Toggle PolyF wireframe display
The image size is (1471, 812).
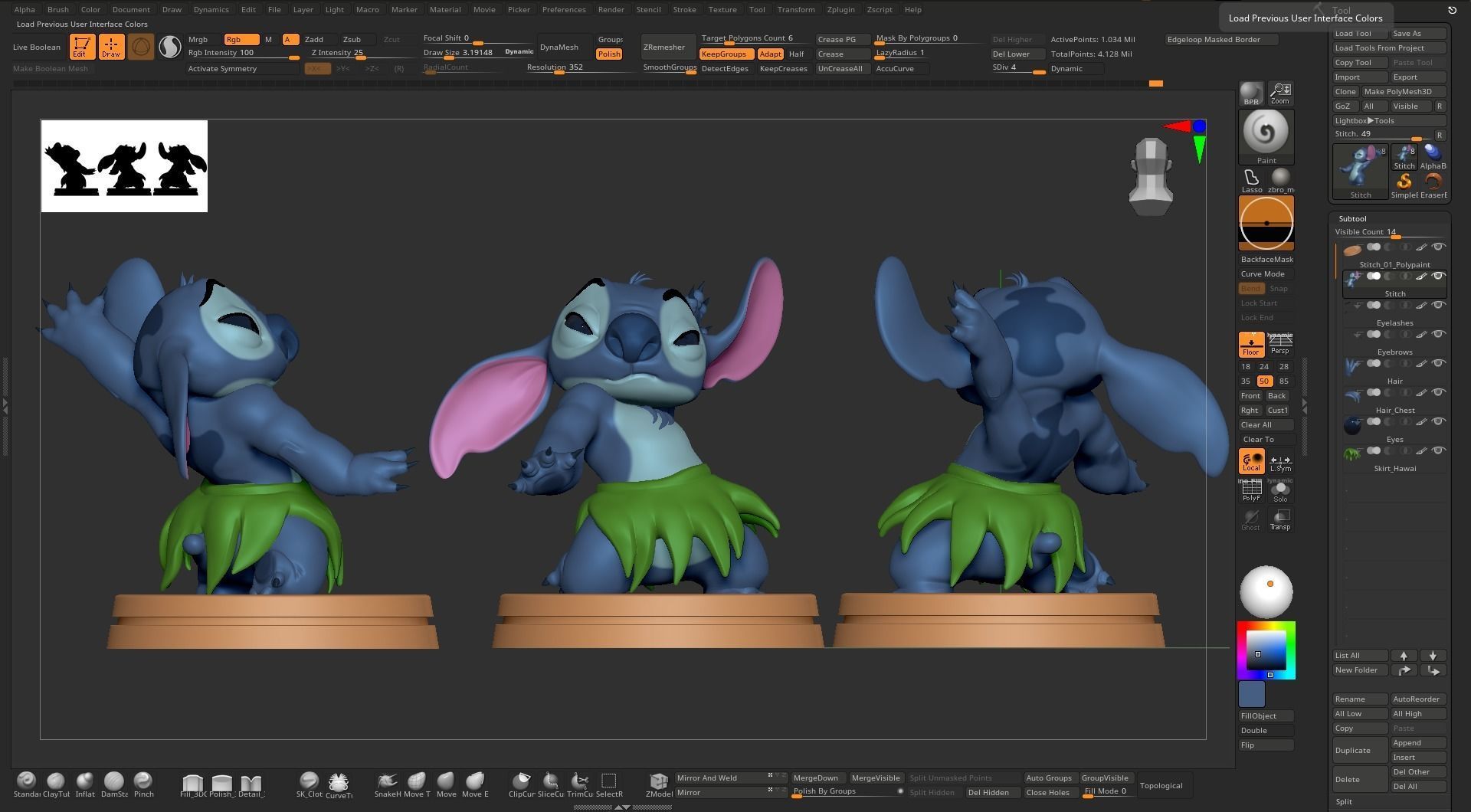coord(1251,490)
